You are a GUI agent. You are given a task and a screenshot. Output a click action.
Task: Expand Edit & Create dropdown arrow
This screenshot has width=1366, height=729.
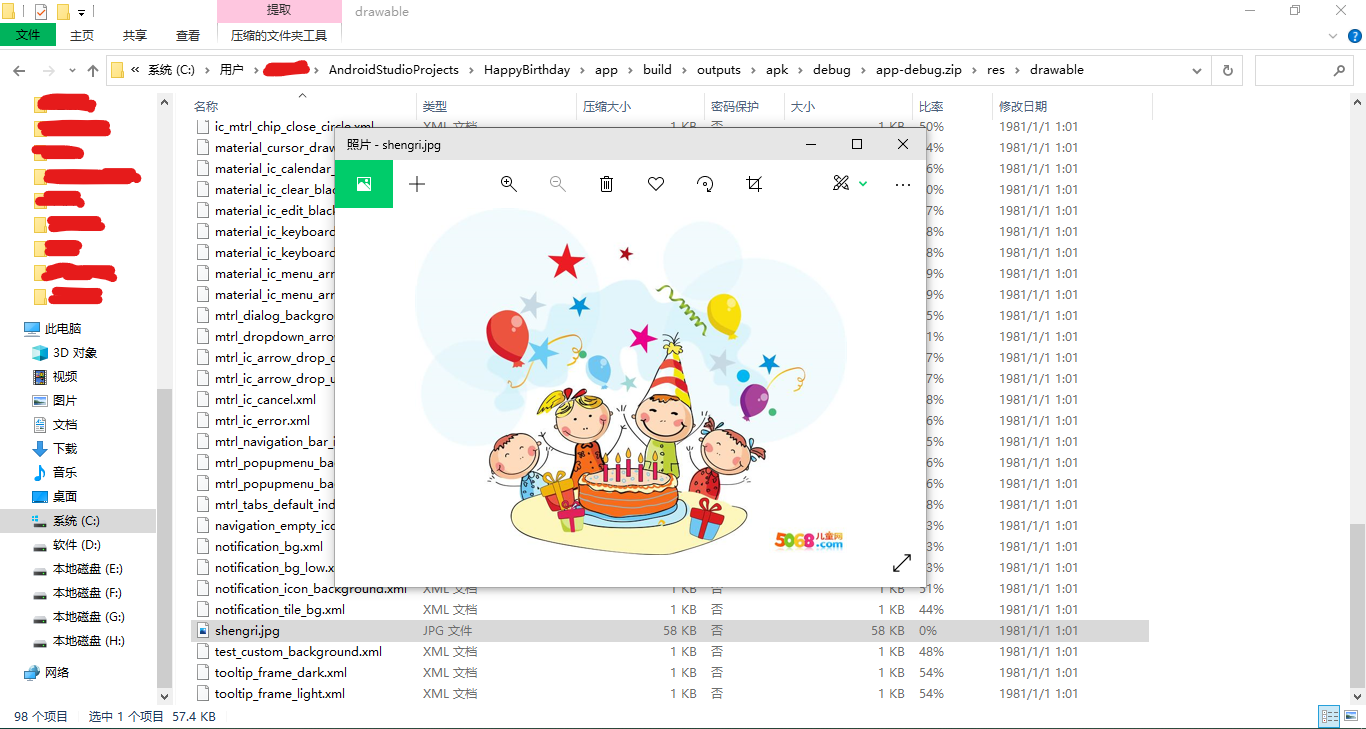[x=863, y=184]
